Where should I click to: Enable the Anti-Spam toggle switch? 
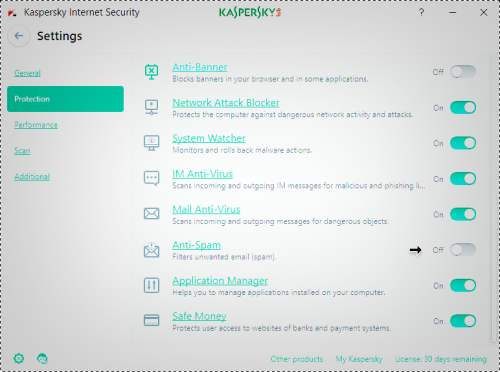coord(463,250)
